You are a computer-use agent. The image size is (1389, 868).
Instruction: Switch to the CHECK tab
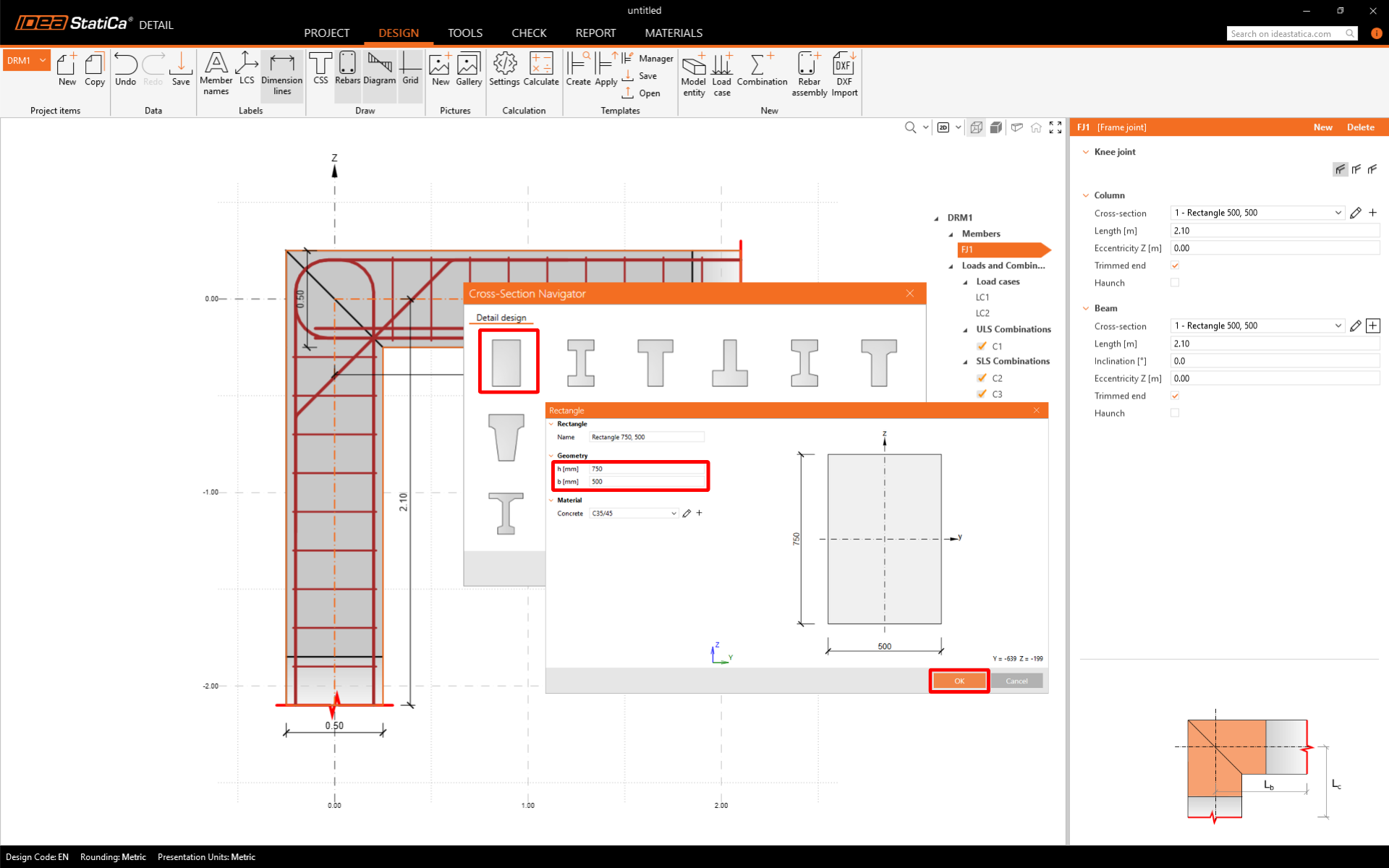tap(529, 33)
